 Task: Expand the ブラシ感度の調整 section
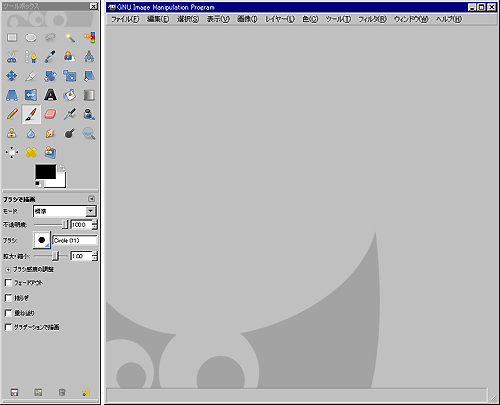click(8, 269)
